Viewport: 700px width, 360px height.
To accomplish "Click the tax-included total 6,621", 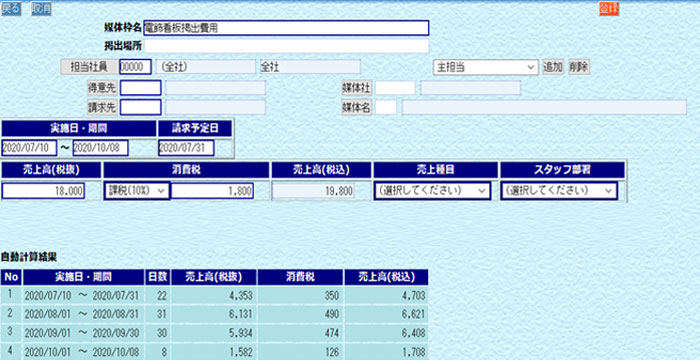I will pos(413,314).
